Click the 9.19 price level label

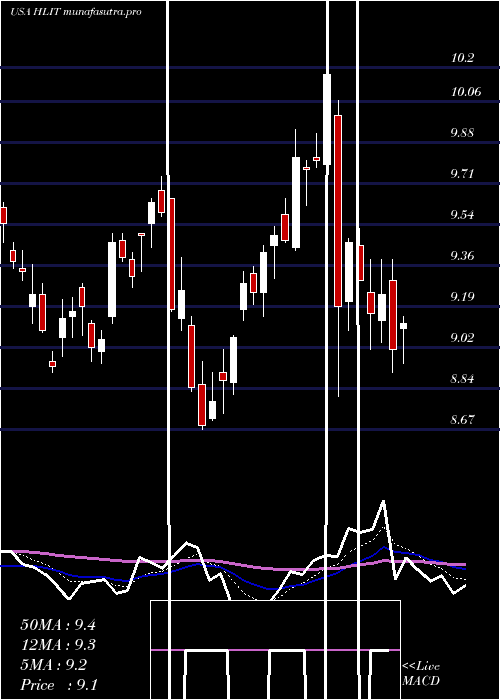coord(464,297)
